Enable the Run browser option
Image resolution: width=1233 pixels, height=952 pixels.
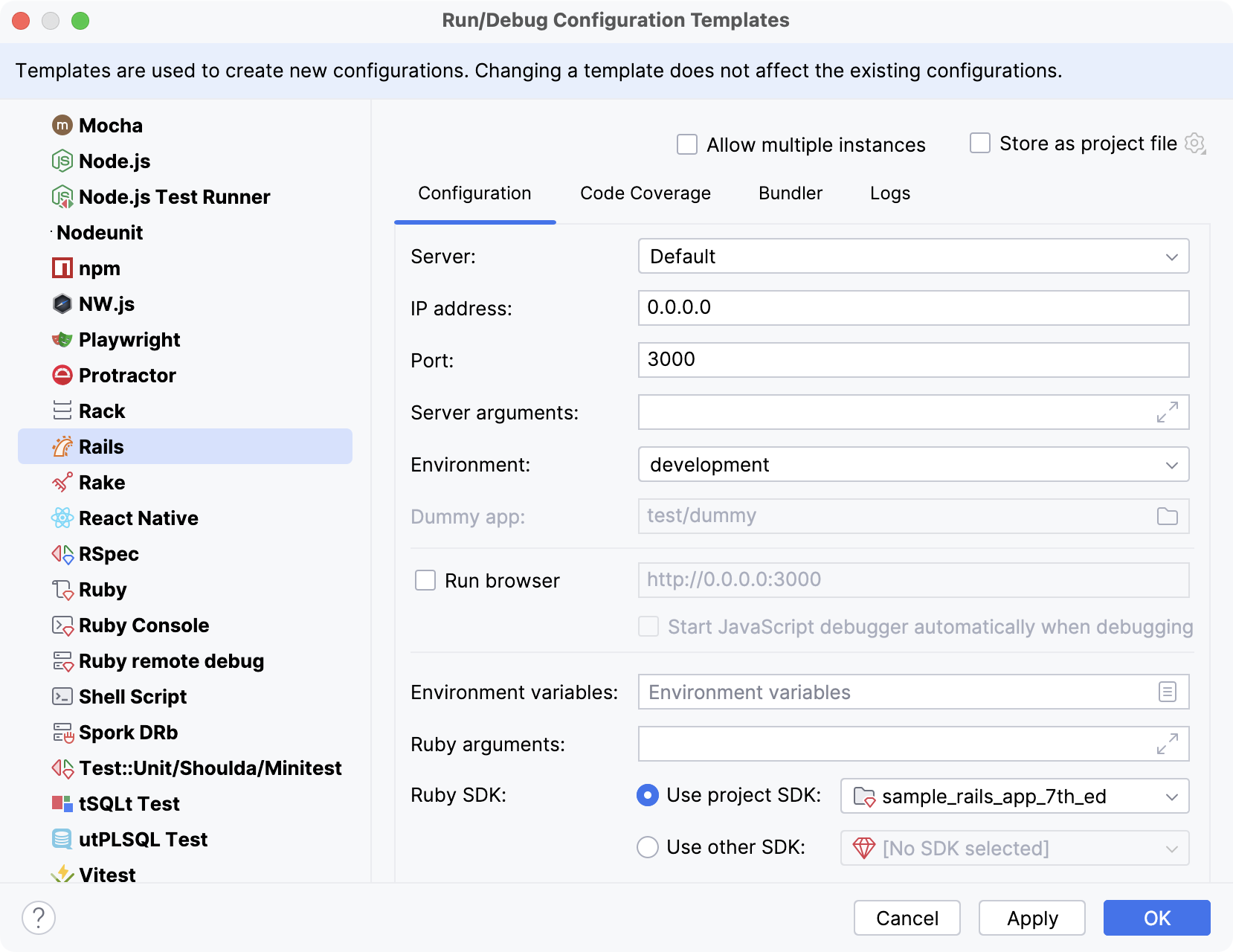(425, 580)
